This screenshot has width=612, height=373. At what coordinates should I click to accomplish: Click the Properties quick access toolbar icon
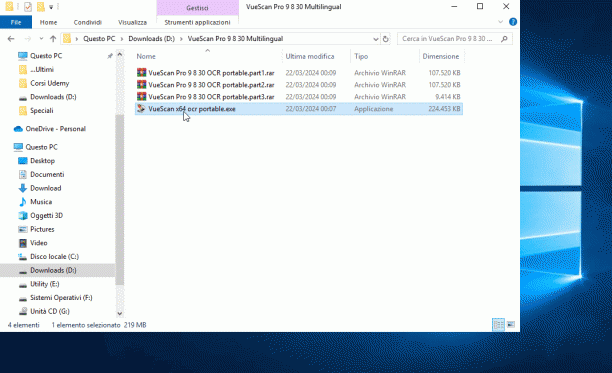(28, 7)
